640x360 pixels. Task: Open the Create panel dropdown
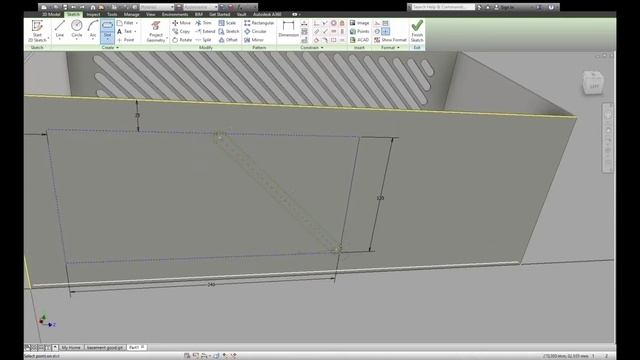coord(110,48)
